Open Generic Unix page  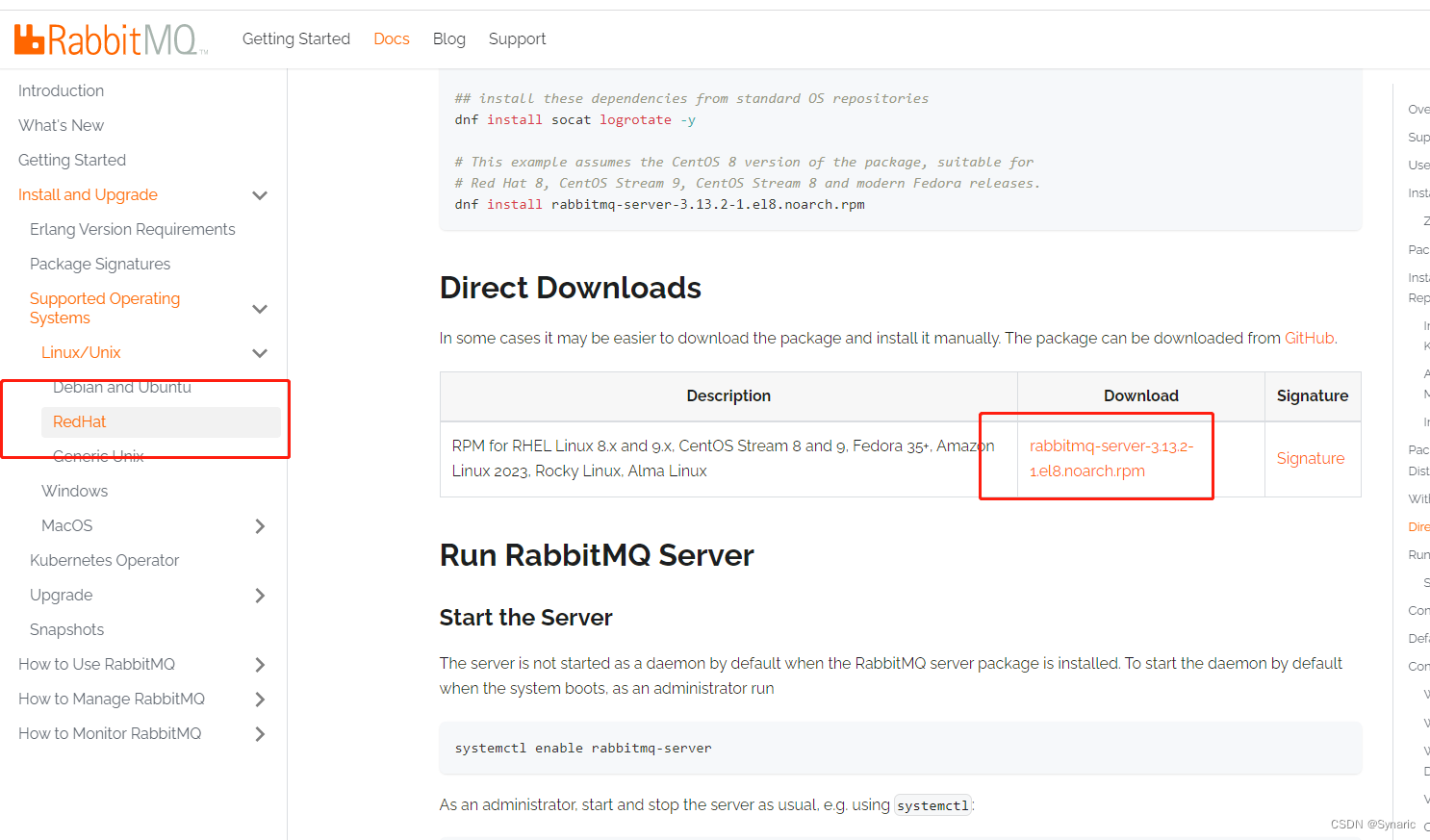98,456
